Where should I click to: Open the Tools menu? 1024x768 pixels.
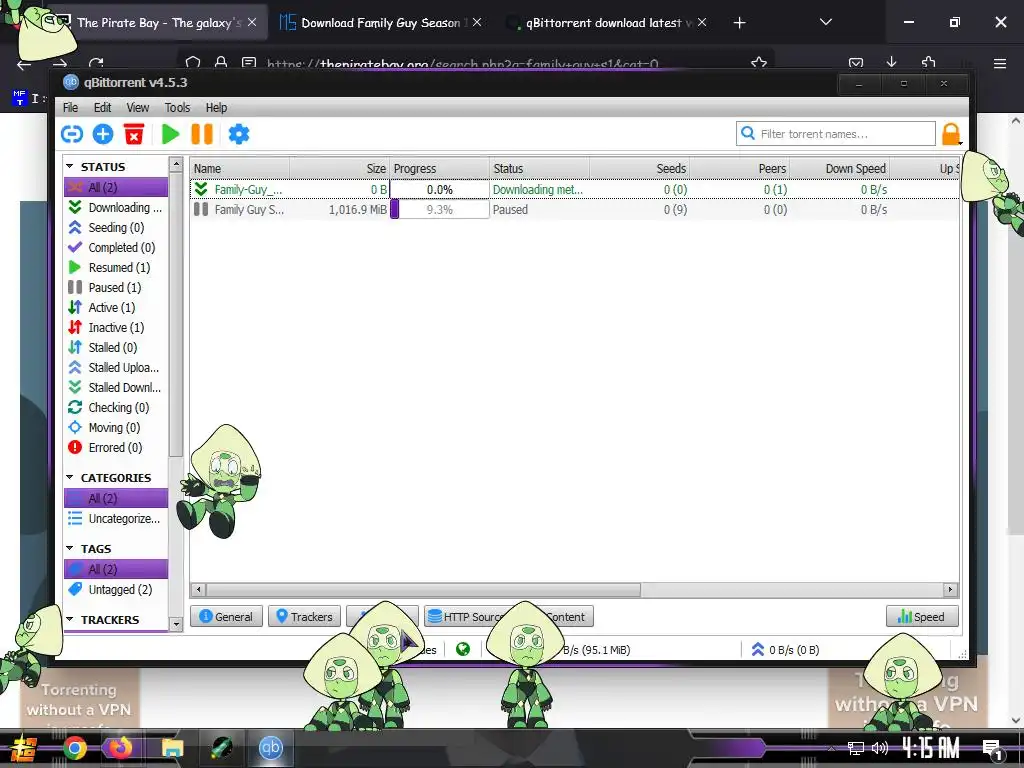point(177,108)
